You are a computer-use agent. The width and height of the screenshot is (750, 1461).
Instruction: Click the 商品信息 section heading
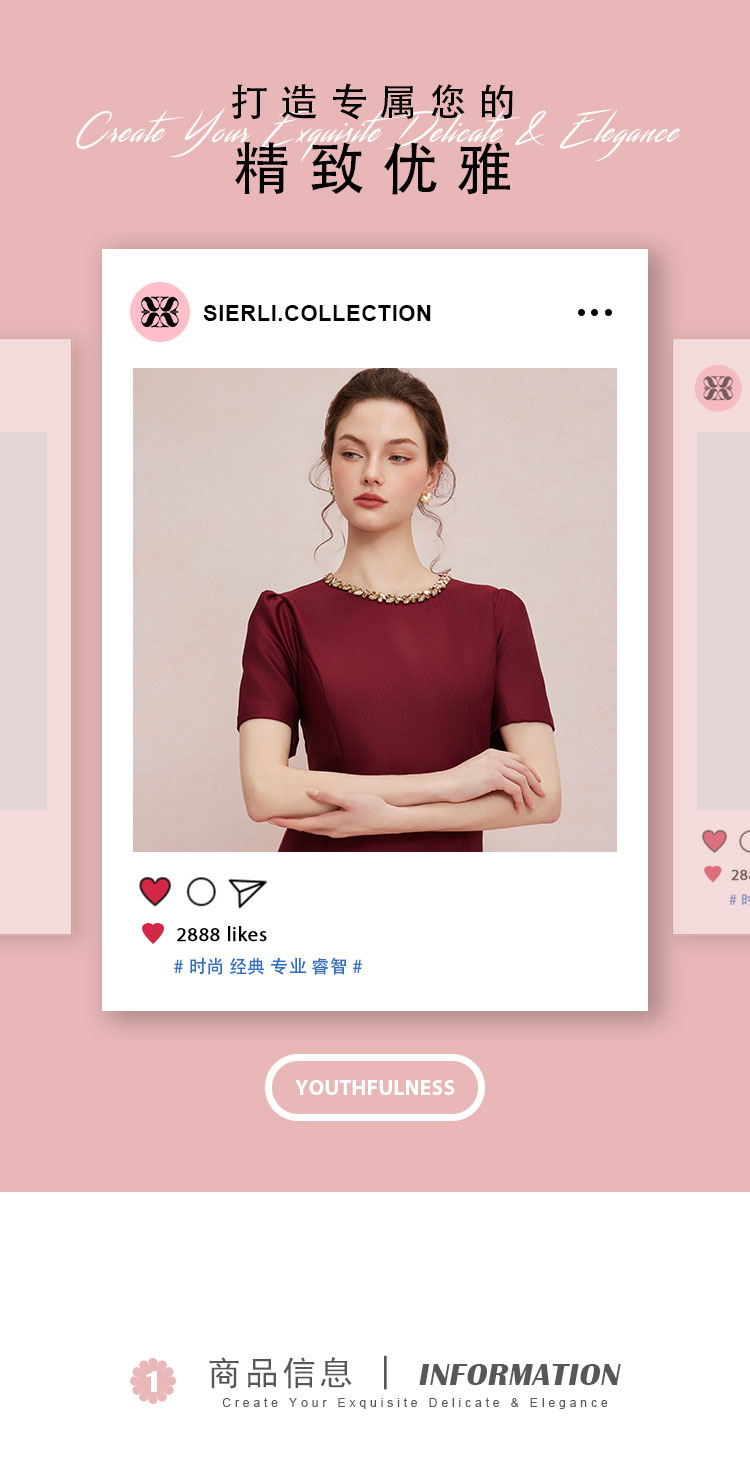[280, 1373]
